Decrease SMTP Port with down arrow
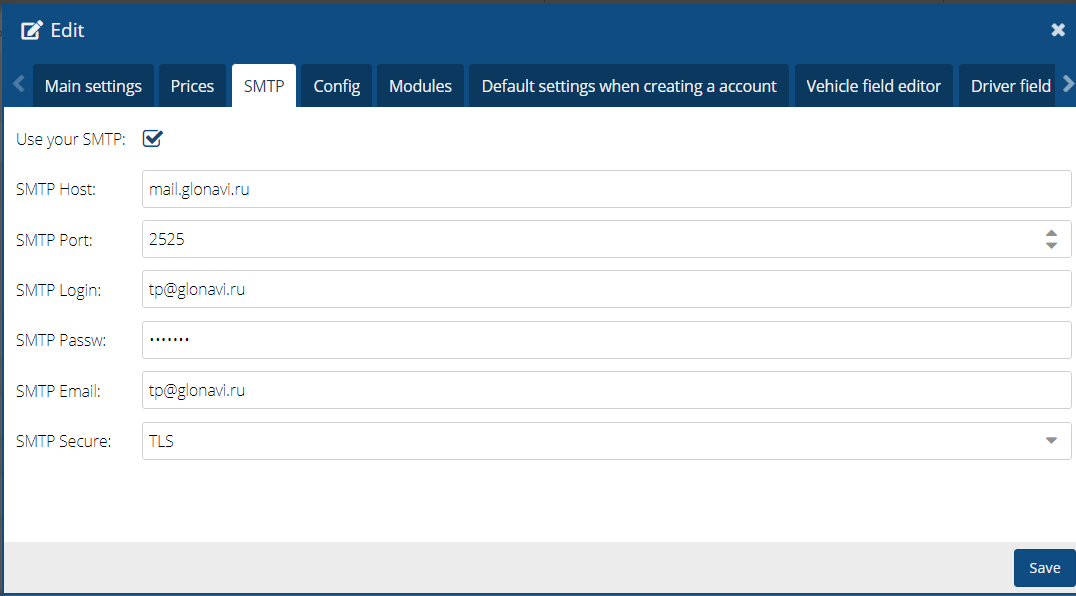This screenshot has height=596, width=1076. pyautogui.click(x=1051, y=245)
